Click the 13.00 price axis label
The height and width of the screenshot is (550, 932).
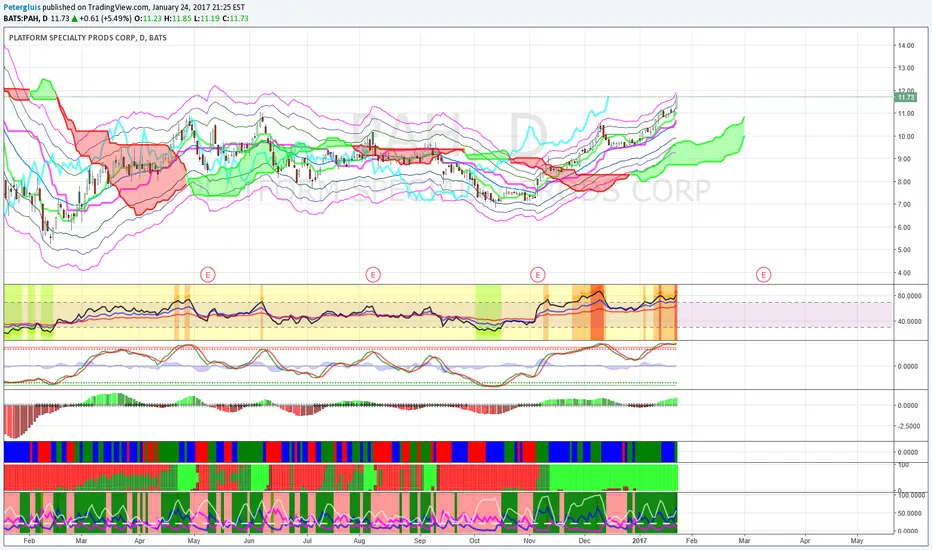coord(906,68)
